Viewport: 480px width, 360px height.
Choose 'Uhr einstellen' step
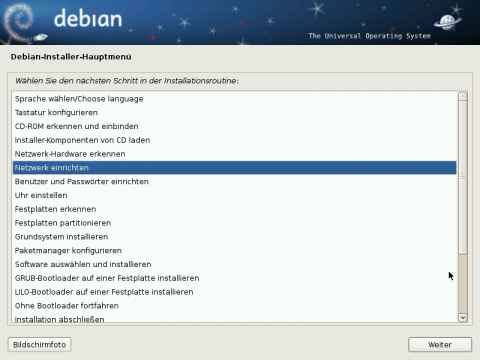pos(234,195)
